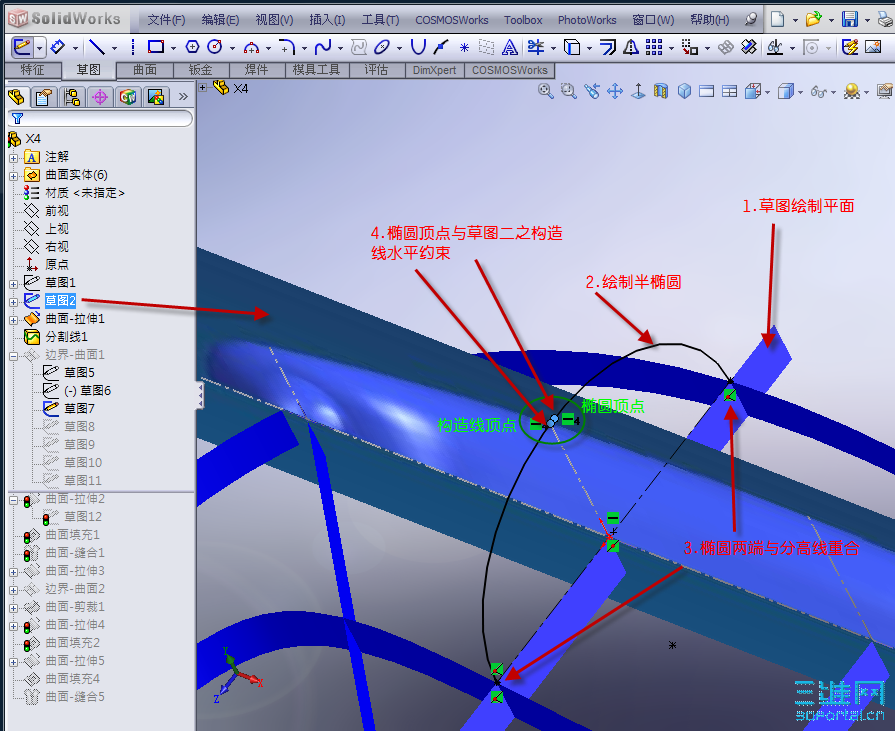Click the Rapid Sketch icon
895x731 pixels.
pyautogui.click(x=850, y=47)
